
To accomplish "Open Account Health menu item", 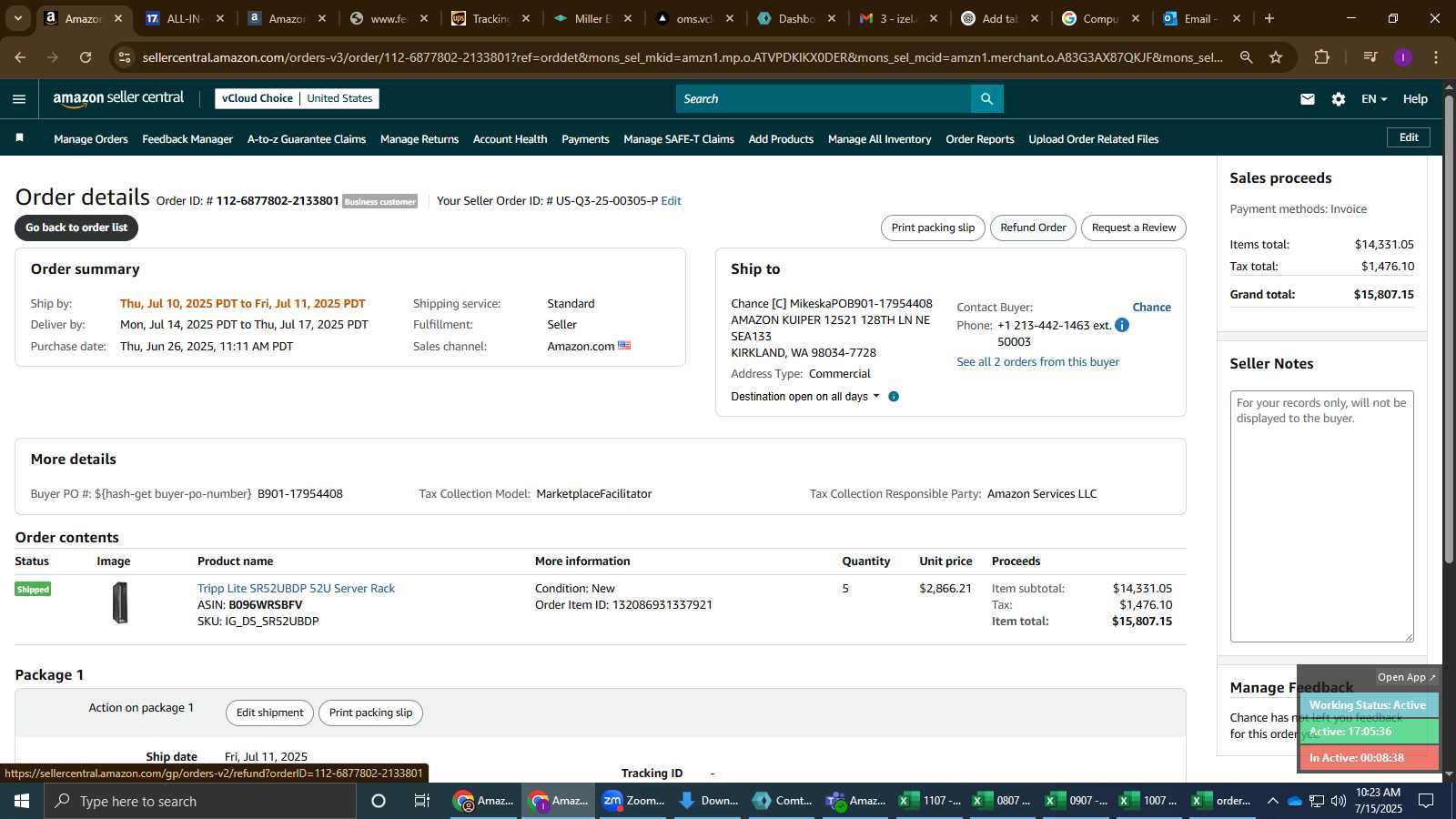I will click(510, 139).
